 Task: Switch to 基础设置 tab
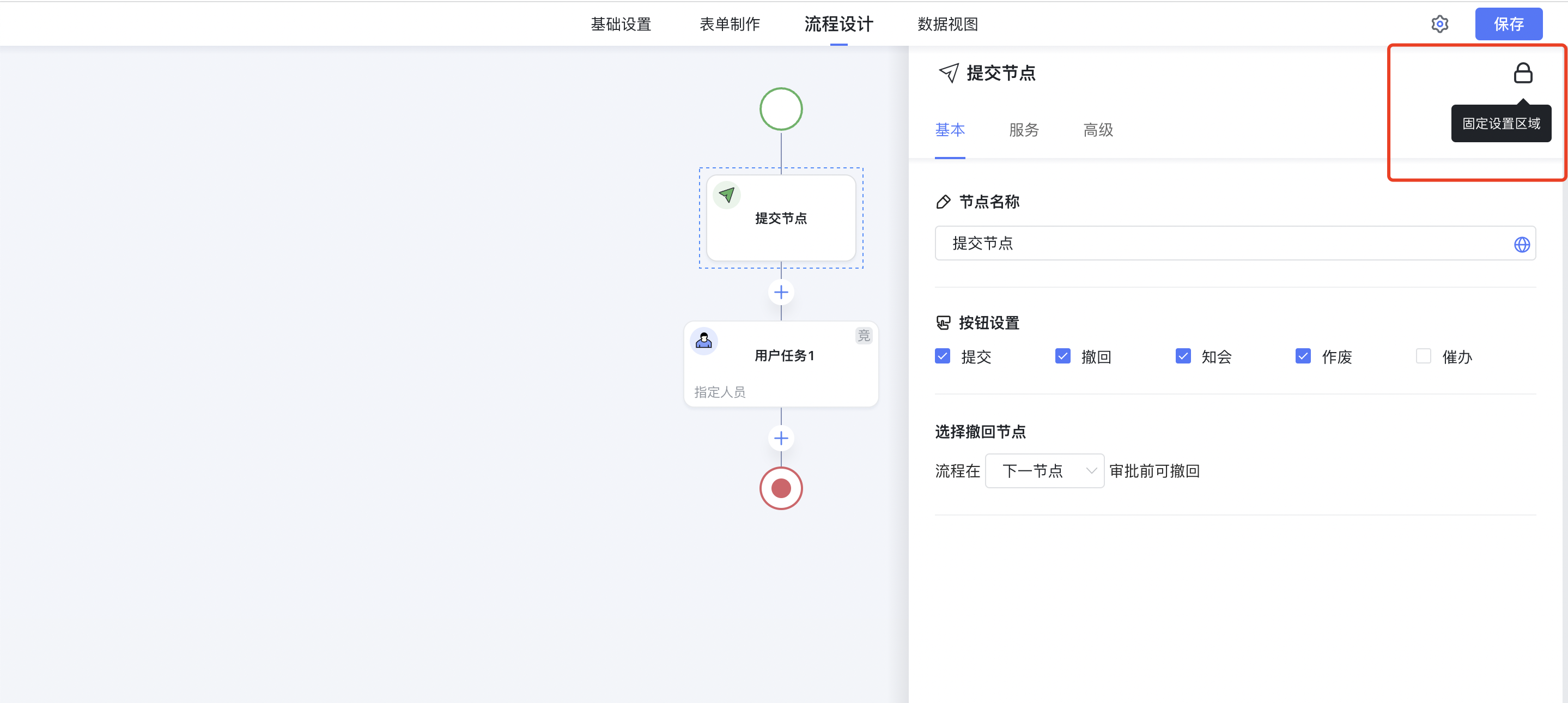pos(621,25)
